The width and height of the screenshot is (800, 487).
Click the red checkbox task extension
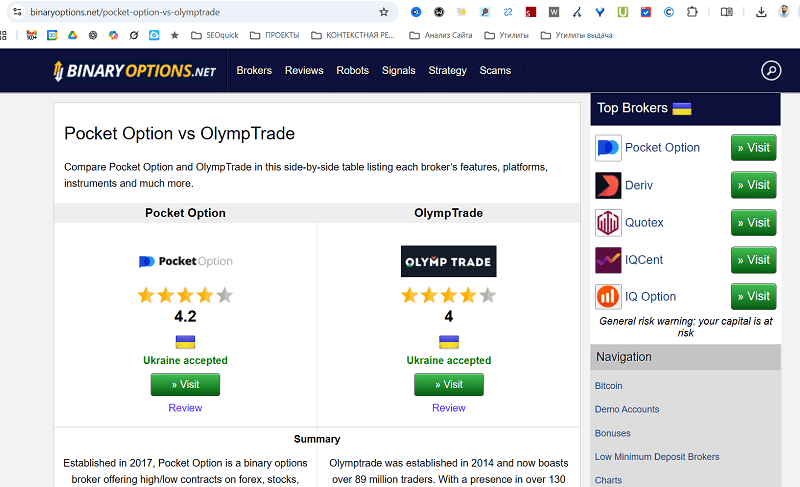pyautogui.click(x=646, y=12)
